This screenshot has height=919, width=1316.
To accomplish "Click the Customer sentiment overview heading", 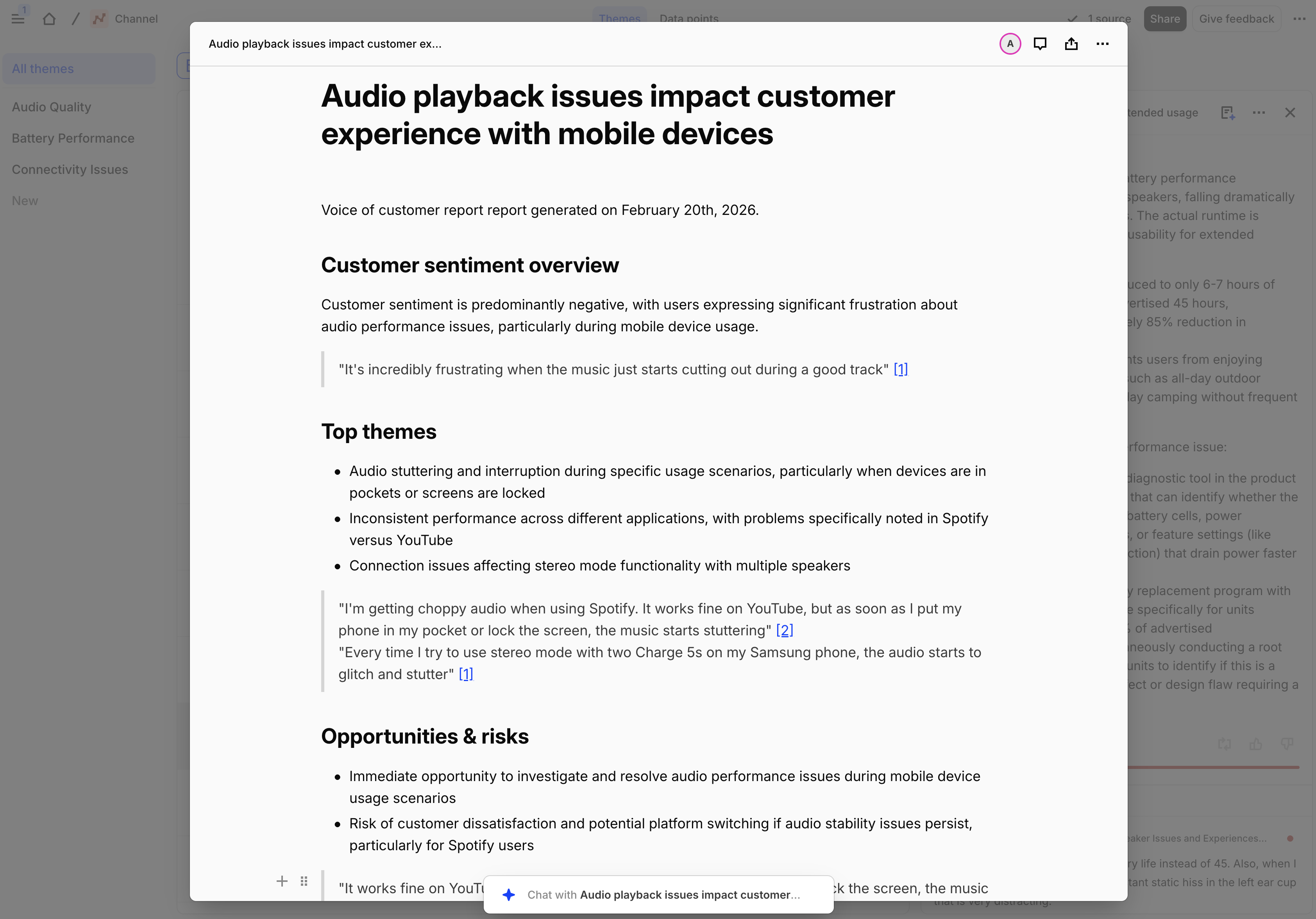I will click(470, 265).
